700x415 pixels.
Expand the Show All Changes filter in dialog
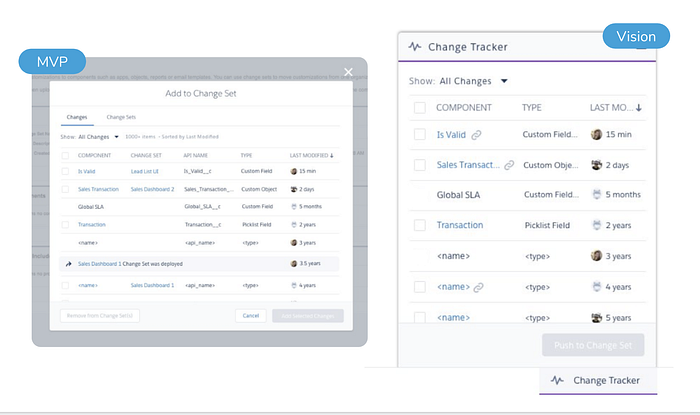[x=116, y=137]
